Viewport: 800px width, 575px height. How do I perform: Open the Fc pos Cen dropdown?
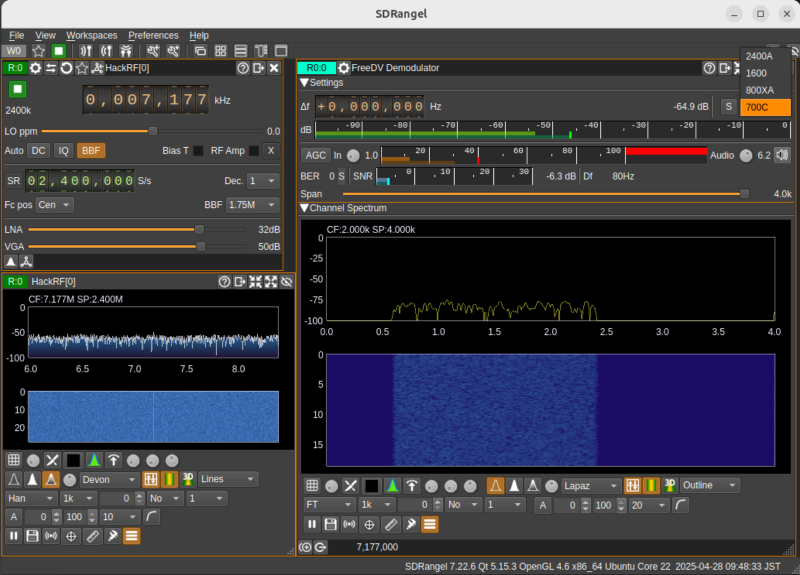53,205
